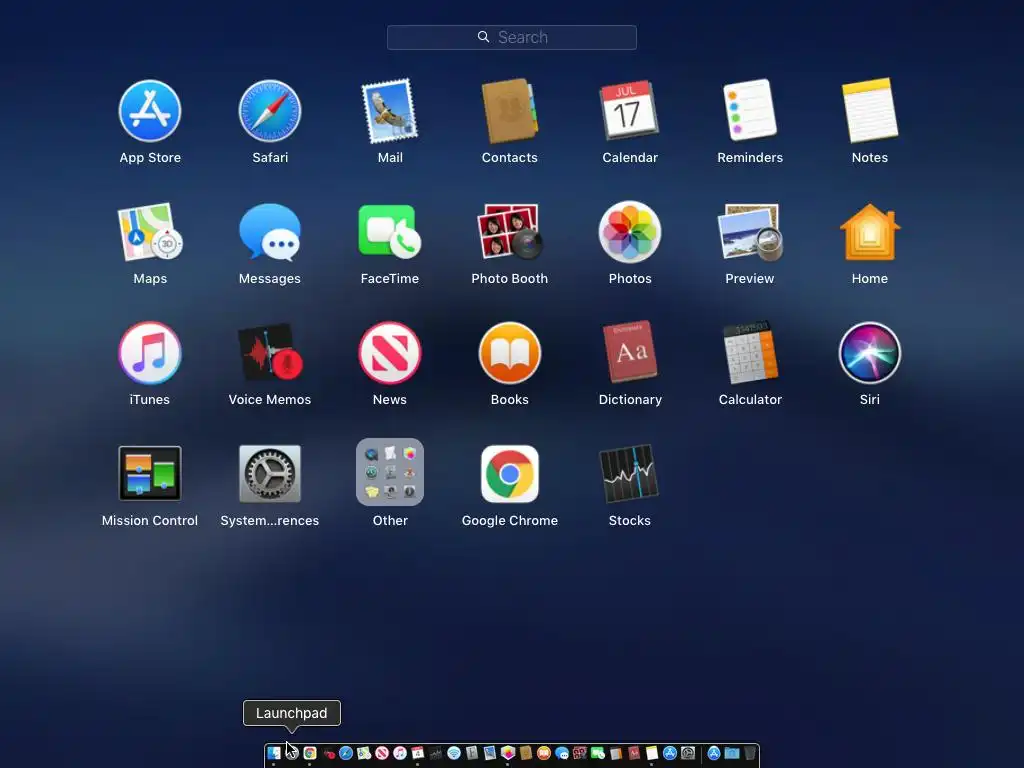The image size is (1024, 768).
Task: Click Finder in the Dock
Action: coord(274,753)
